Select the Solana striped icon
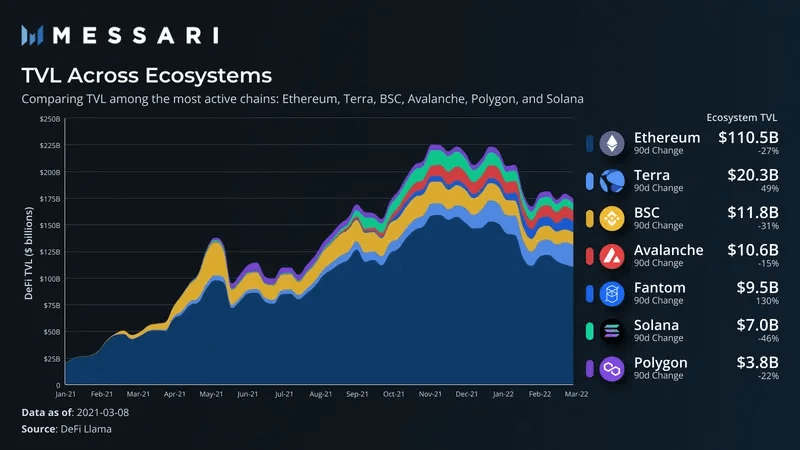 point(611,329)
